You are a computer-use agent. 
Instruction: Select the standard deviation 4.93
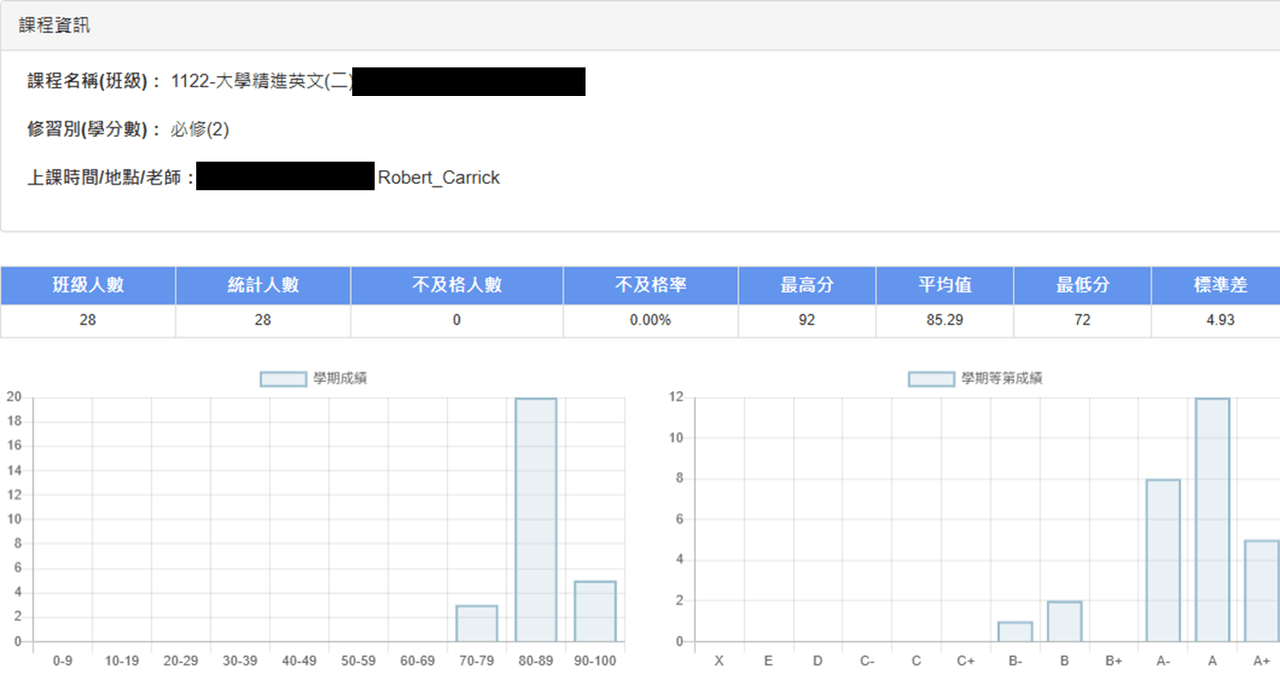point(1221,320)
